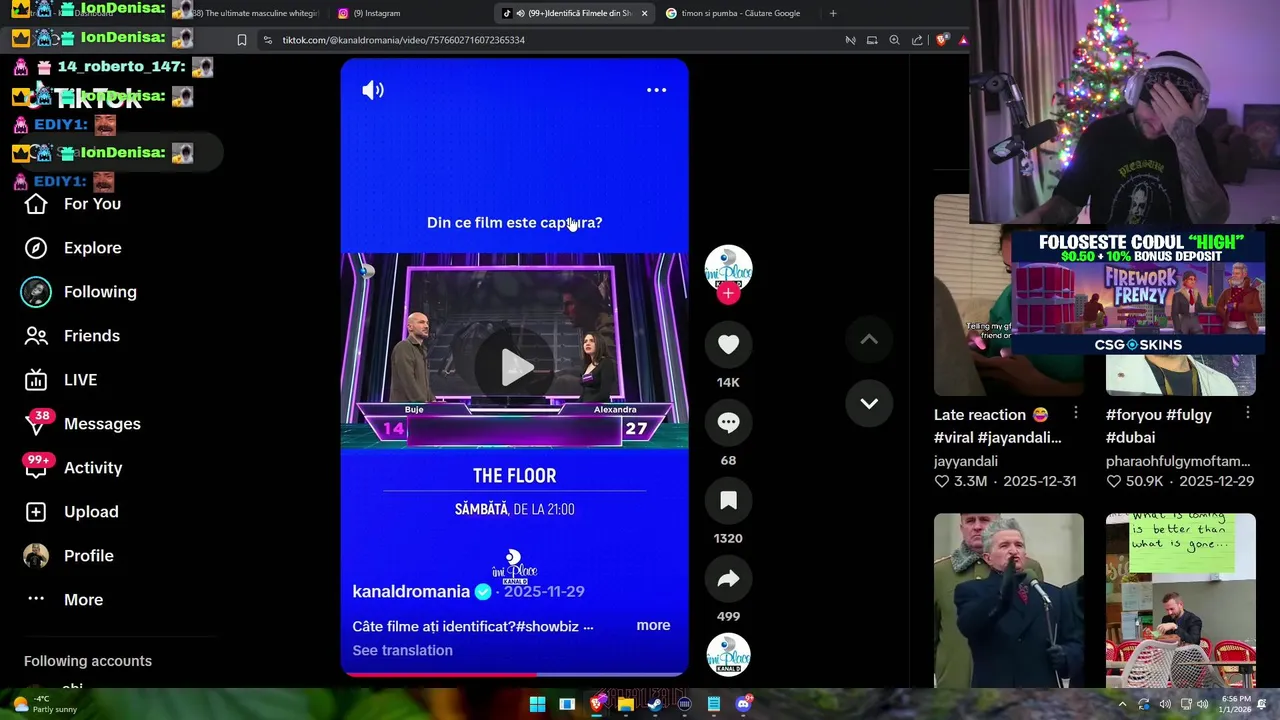Share the video with 499 shares
This screenshot has height=720, width=1280.
click(x=728, y=578)
